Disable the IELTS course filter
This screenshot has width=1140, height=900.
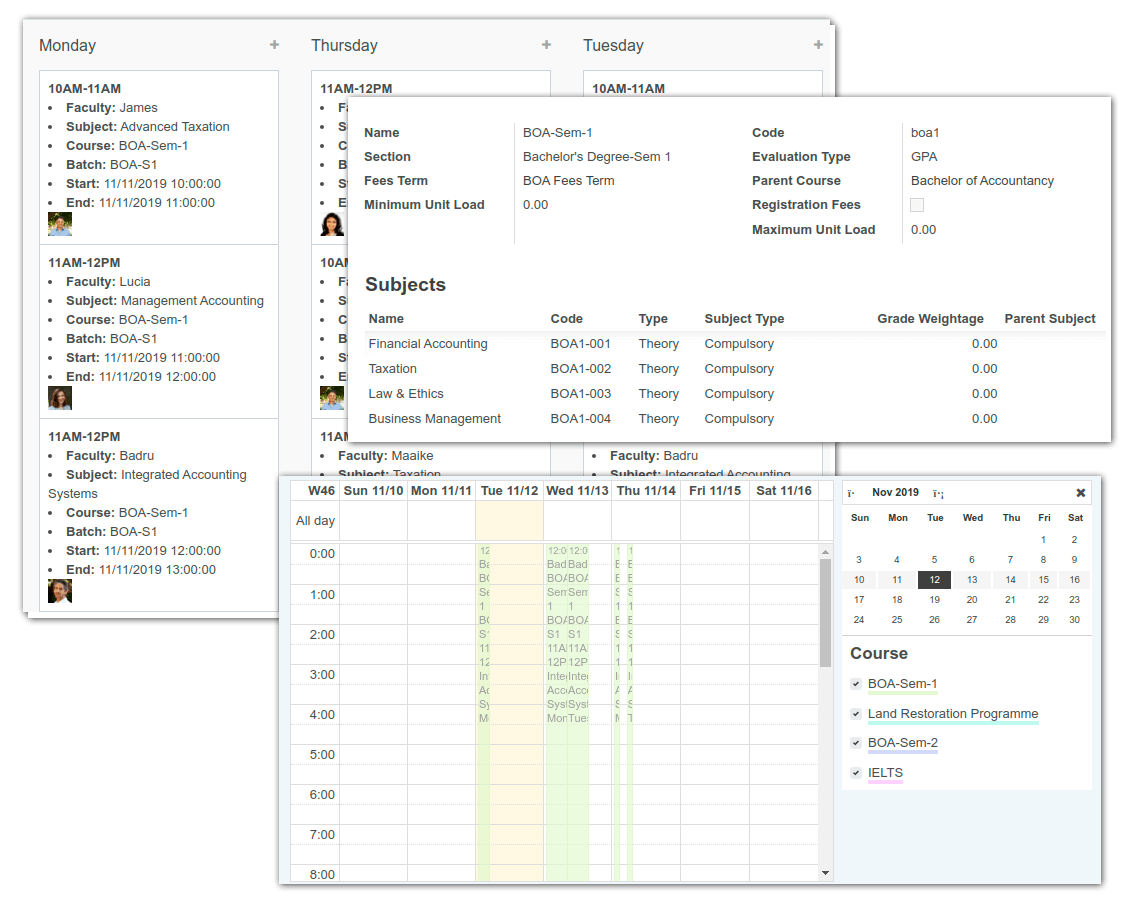click(x=856, y=772)
